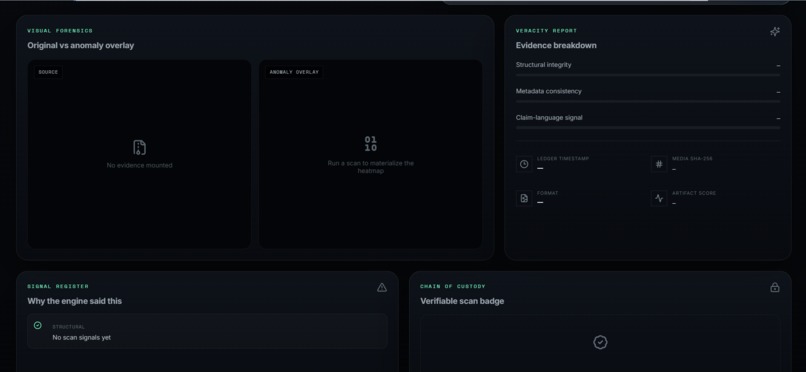Click the Structural integrity progress bar
Screen dimensions: 806x372
pyautogui.click(x=648, y=75)
